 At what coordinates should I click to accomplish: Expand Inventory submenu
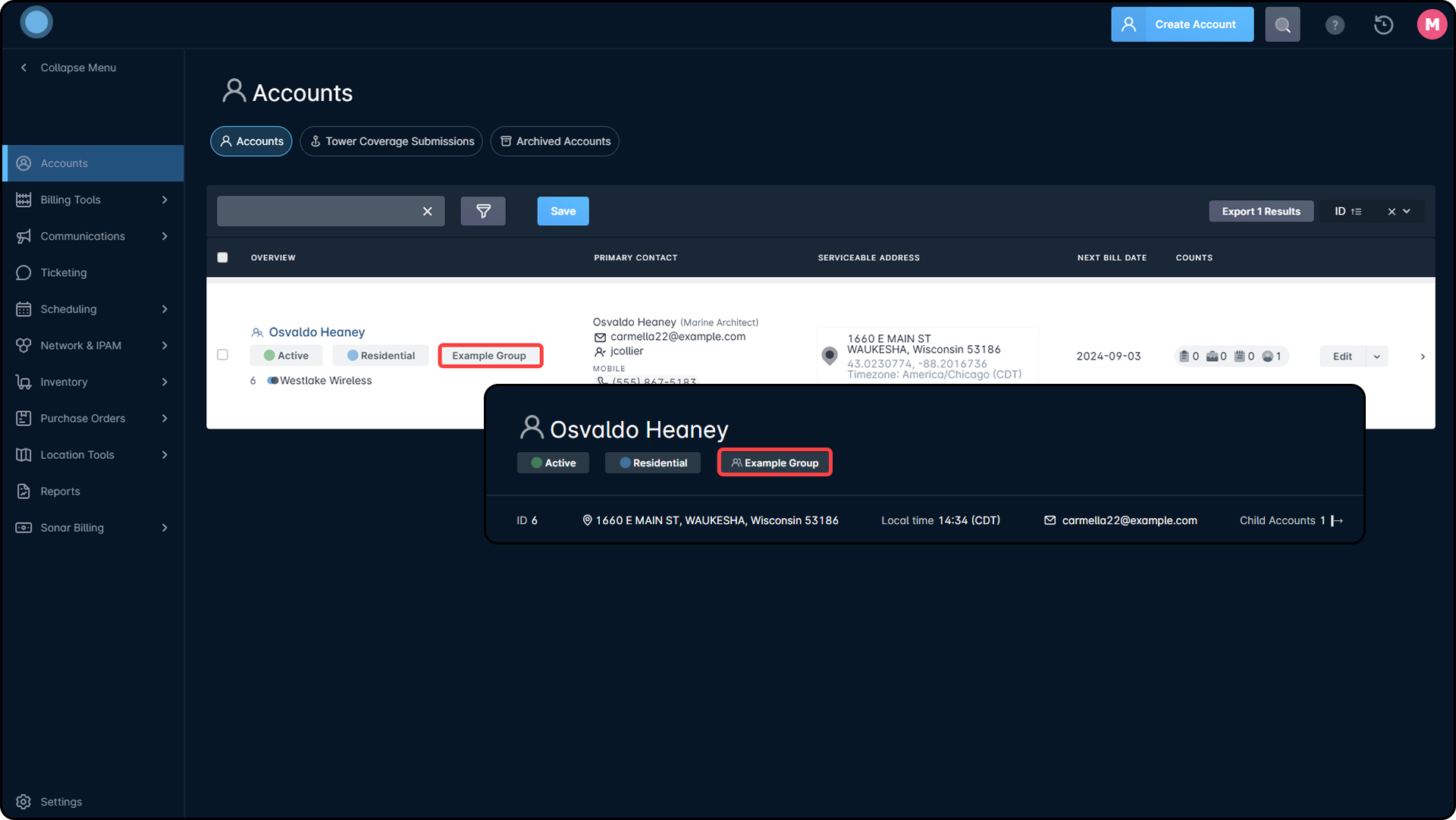click(165, 382)
